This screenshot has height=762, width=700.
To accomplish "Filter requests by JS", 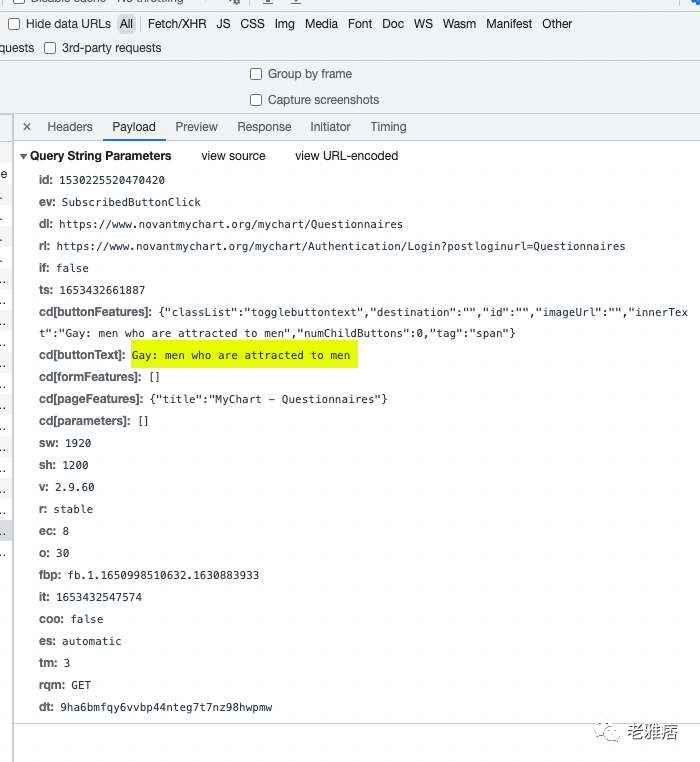I will [223, 24].
